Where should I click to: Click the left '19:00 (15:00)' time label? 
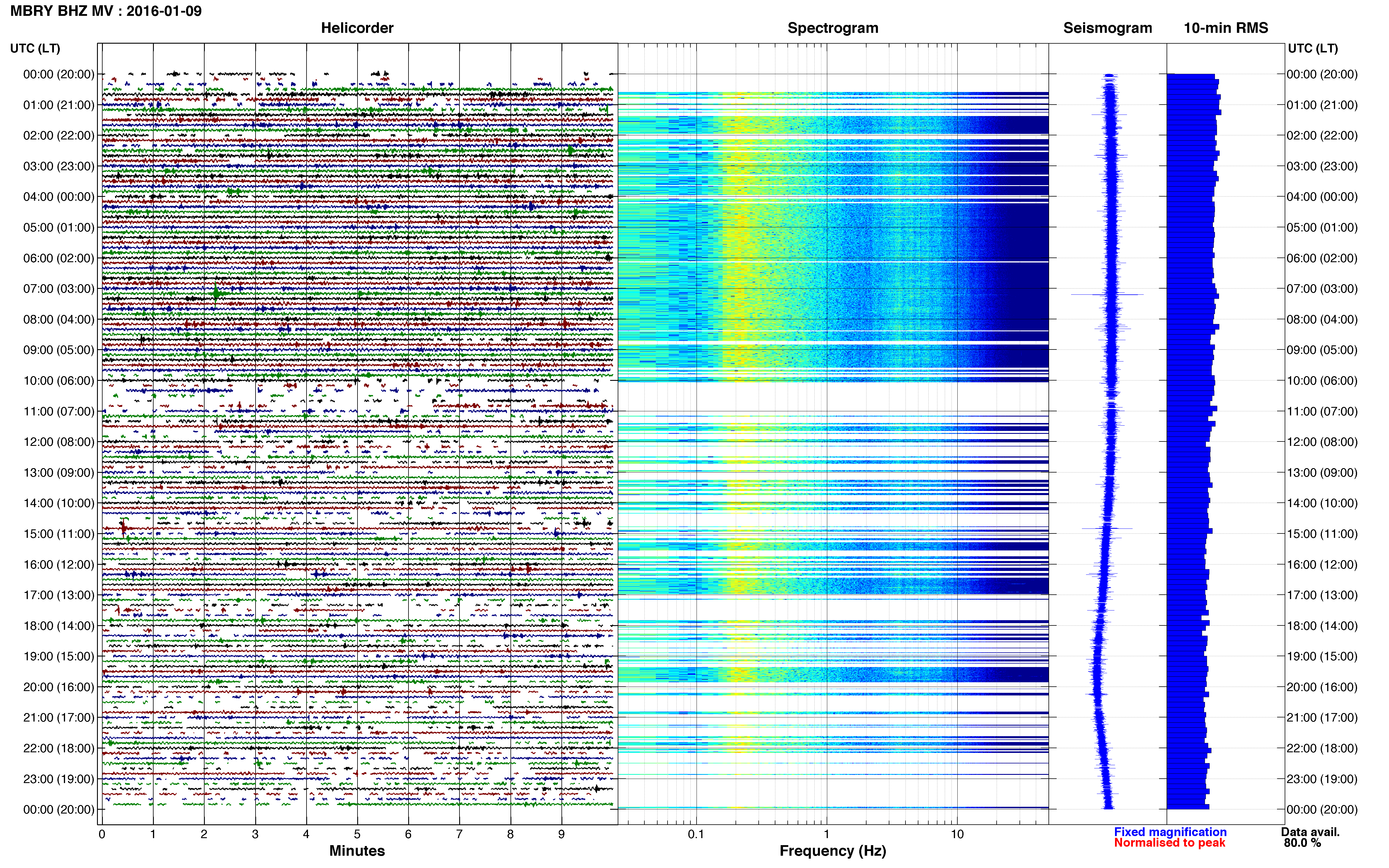pyautogui.click(x=59, y=656)
